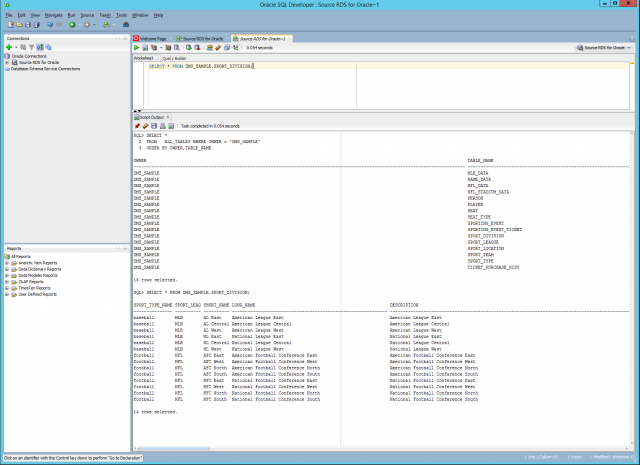Viewport: 640px width, 465px height.
Task: Click the Save icon in main toolbar
Action: 28,25
